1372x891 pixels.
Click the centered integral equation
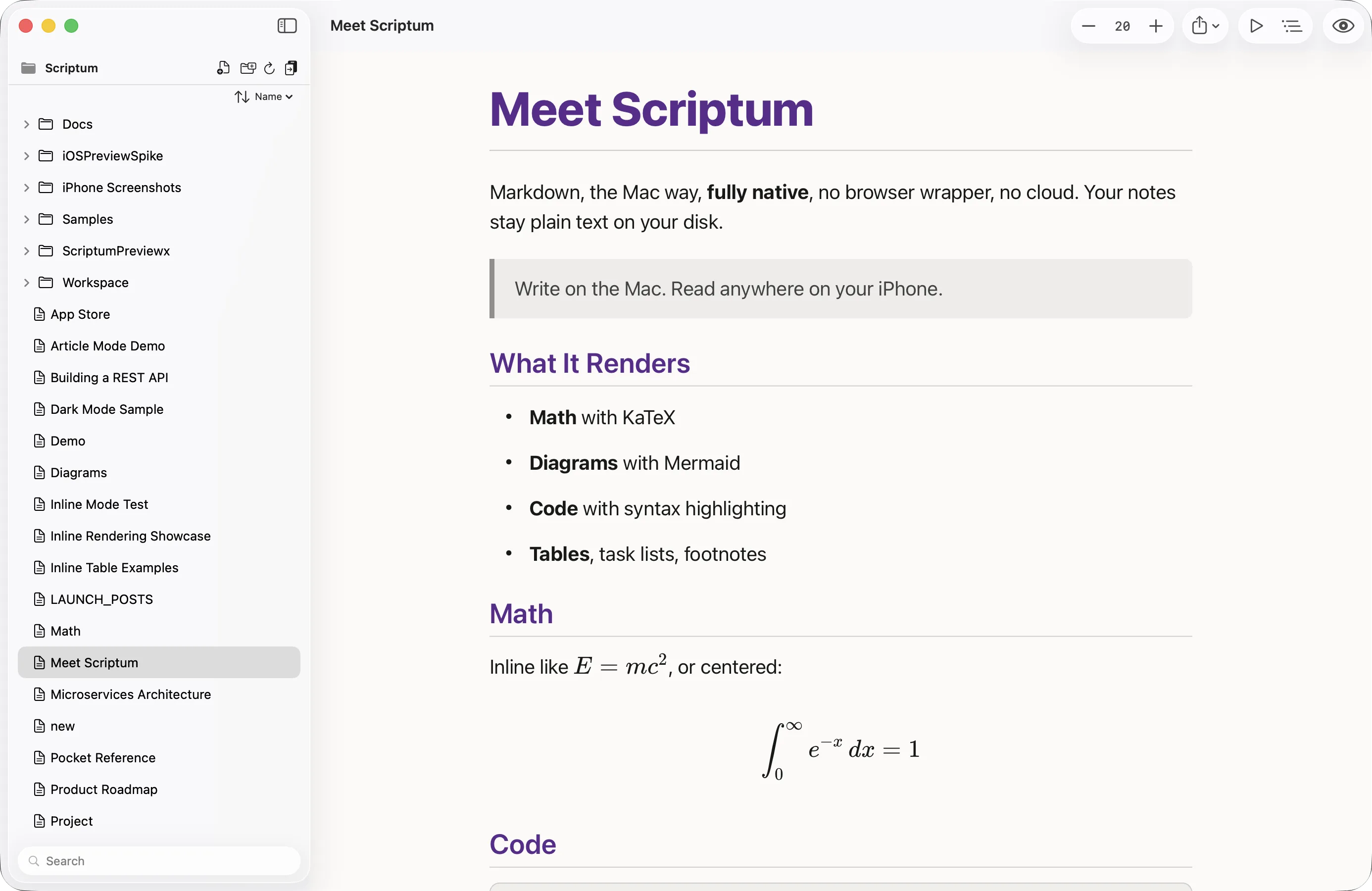(840, 750)
